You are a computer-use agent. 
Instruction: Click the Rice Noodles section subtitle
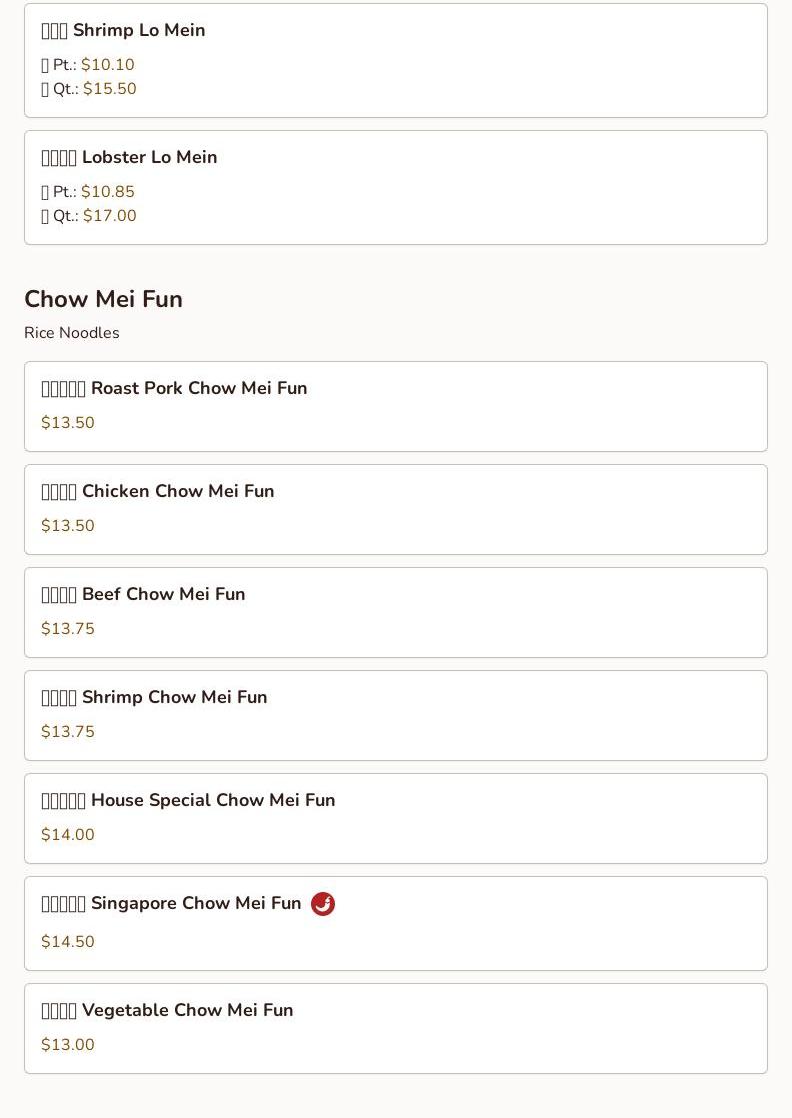tap(72, 333)
